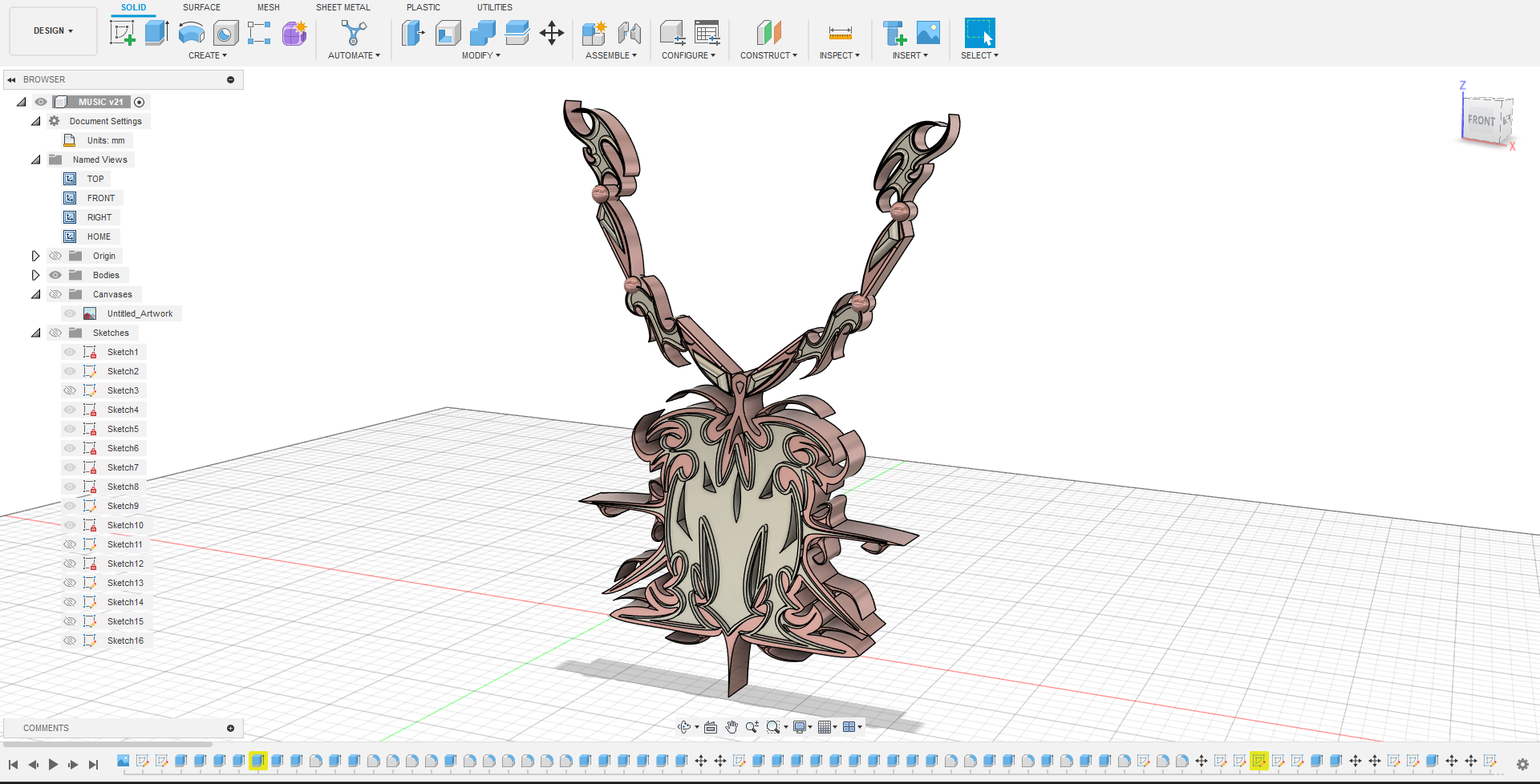Select the Offset Face tool
Viewport: 1540px width, 784px height.
coord(517,33)
